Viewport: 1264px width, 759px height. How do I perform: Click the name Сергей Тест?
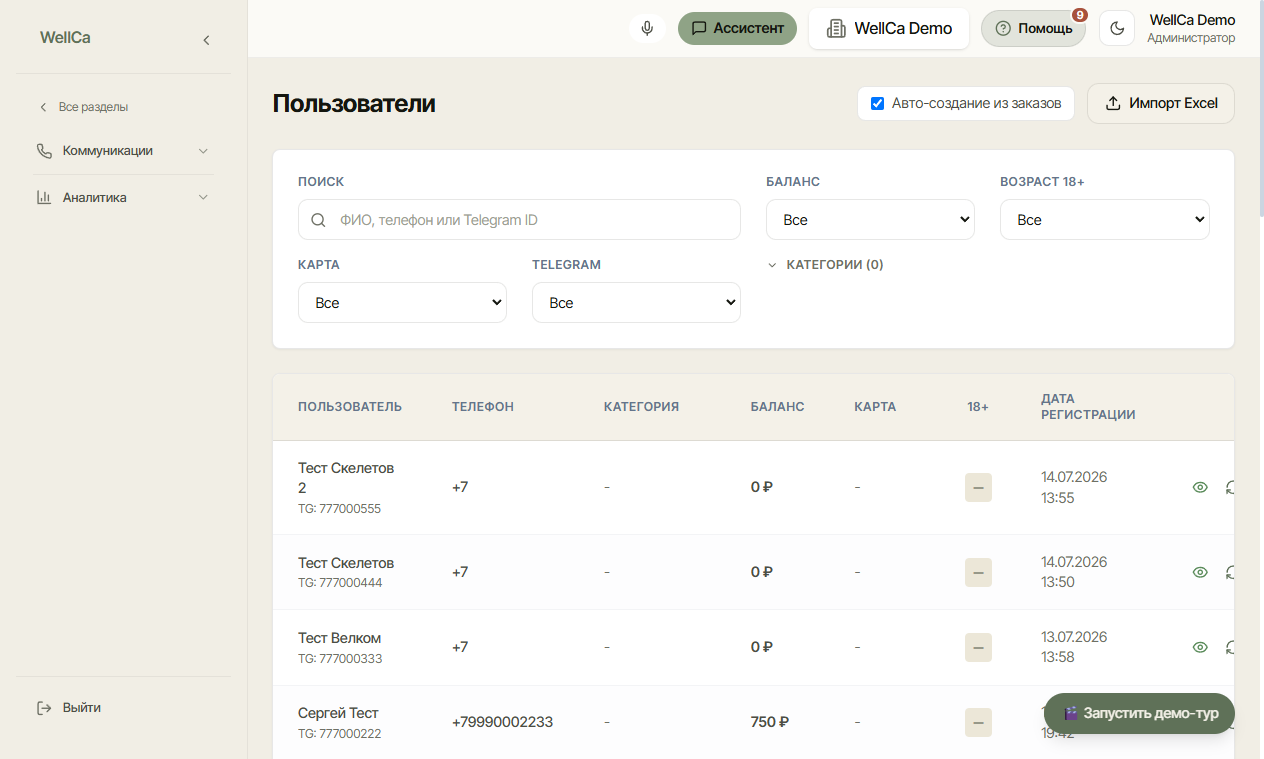(x=338, y=713)
